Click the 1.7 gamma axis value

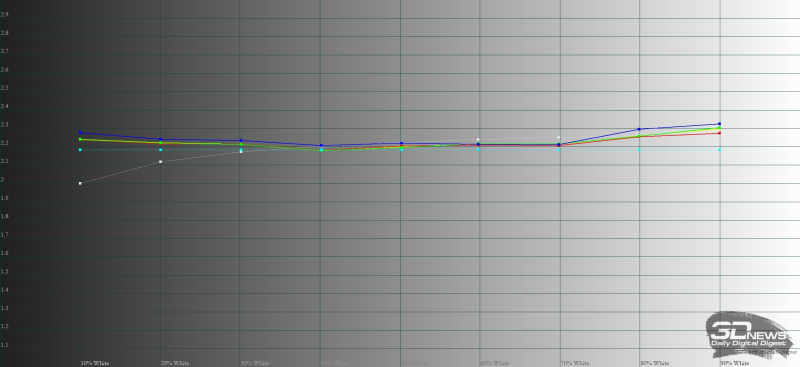[4, 235]
